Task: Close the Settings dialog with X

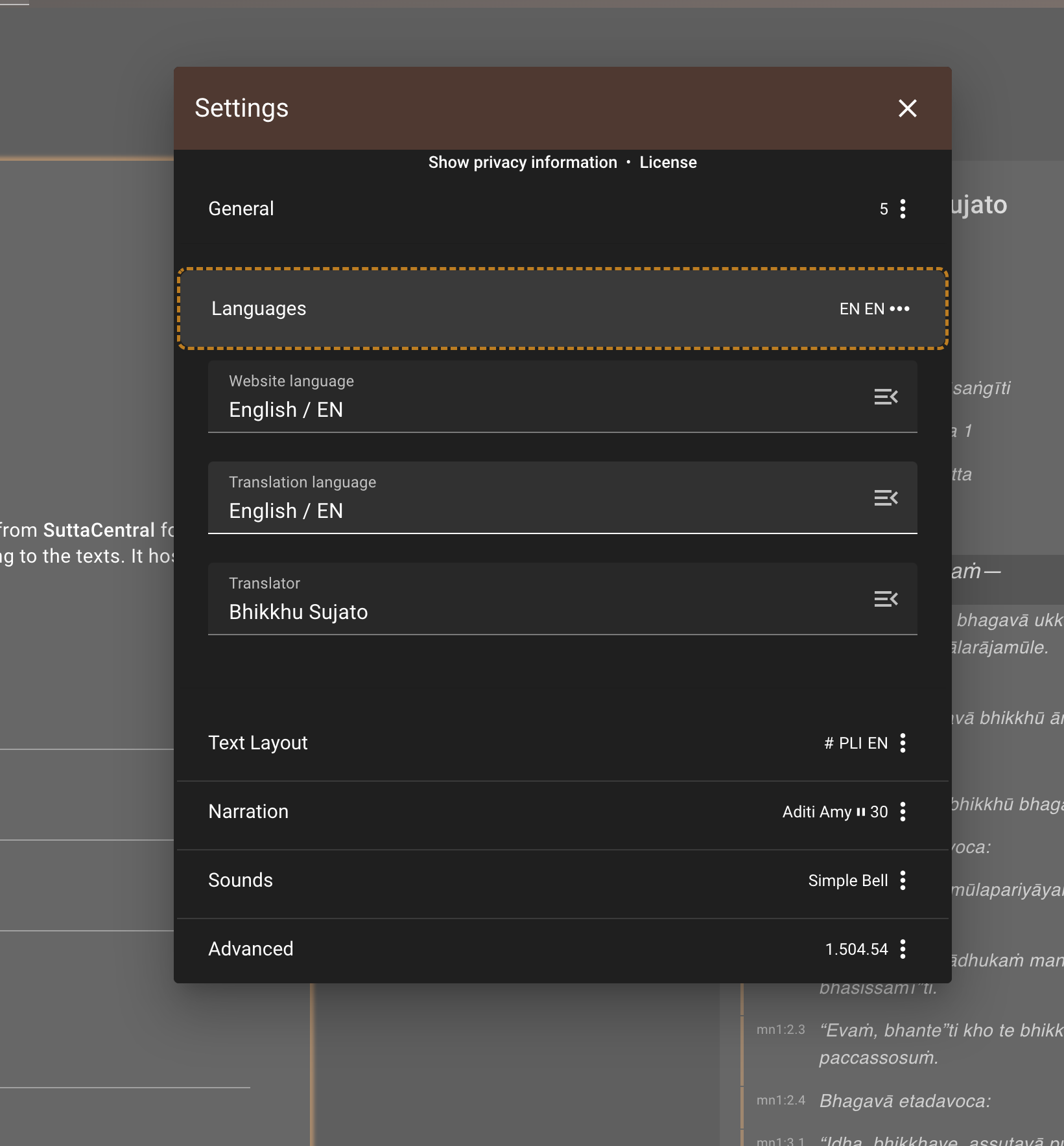Action: 907,108
